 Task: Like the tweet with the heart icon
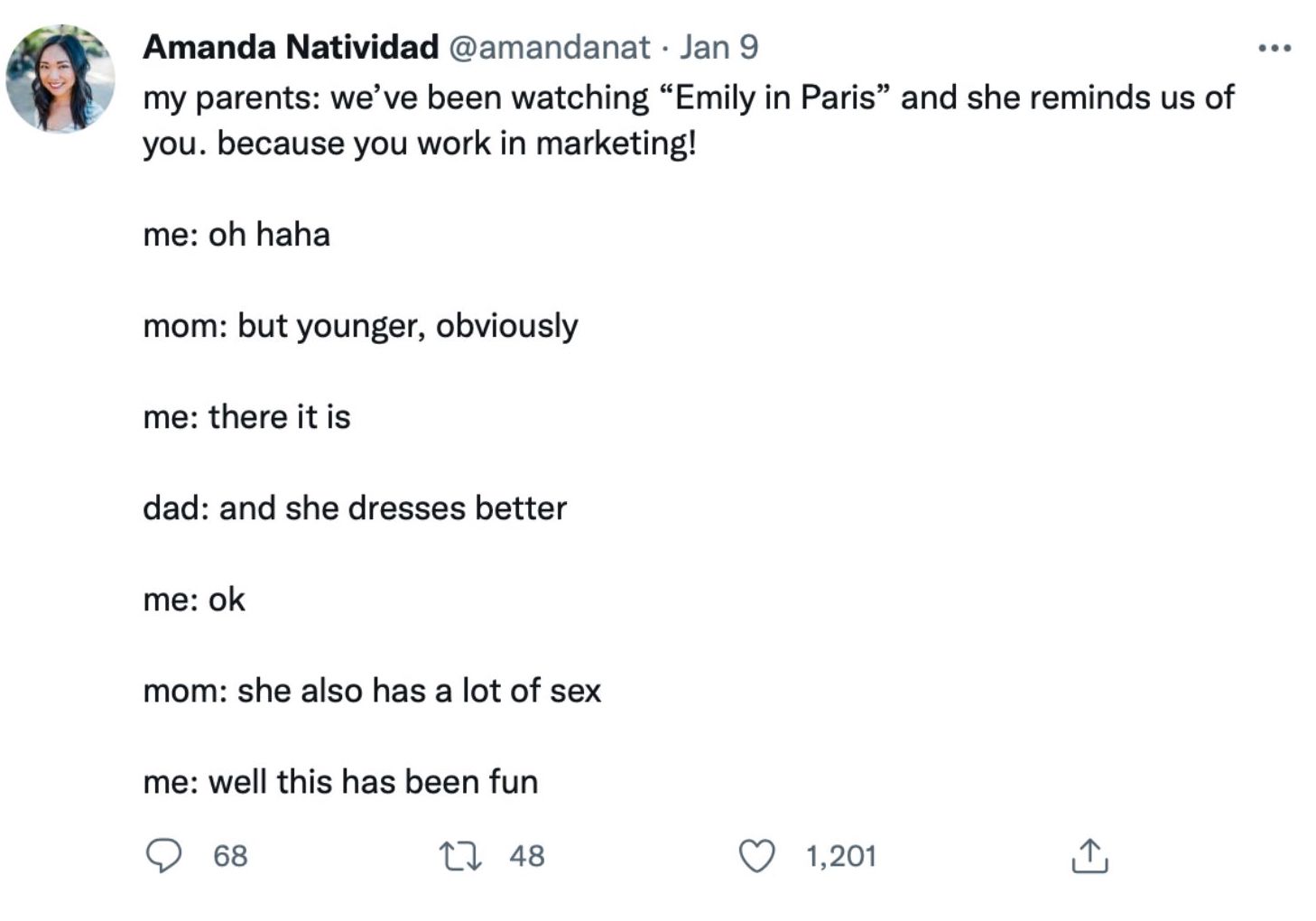point(756,855)
